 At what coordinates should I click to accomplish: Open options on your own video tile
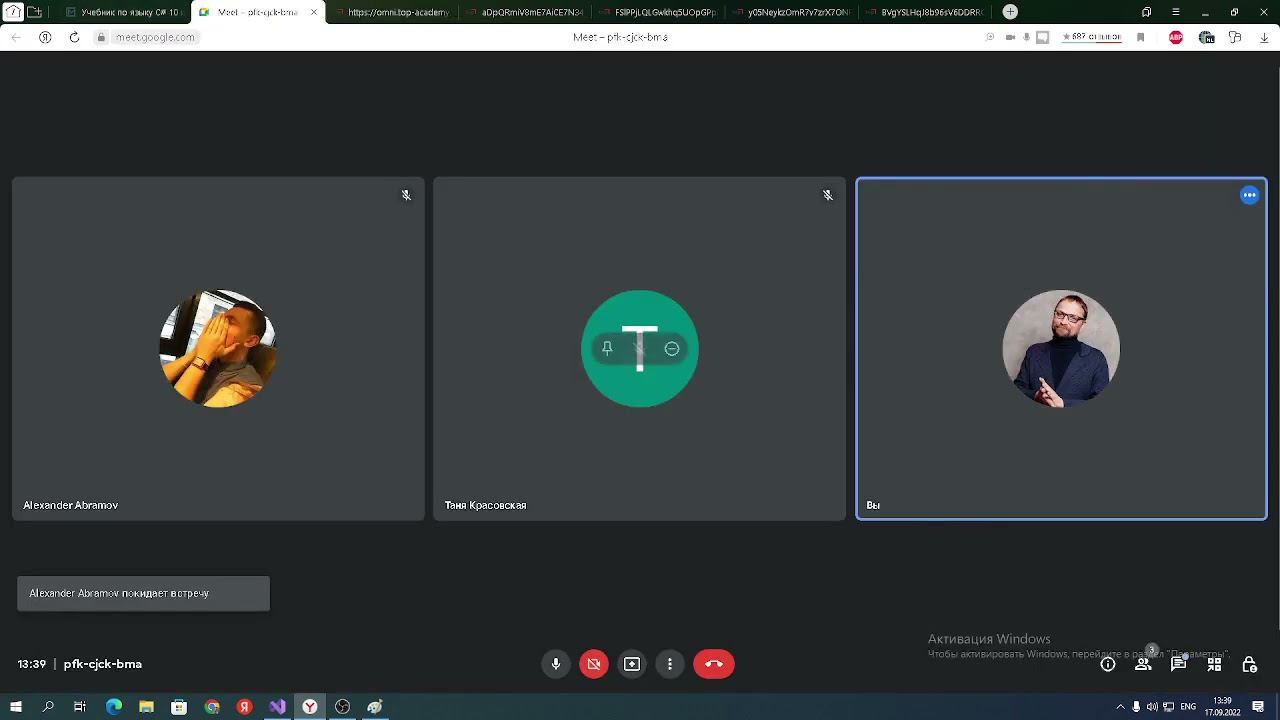(x=1249, y=195)
